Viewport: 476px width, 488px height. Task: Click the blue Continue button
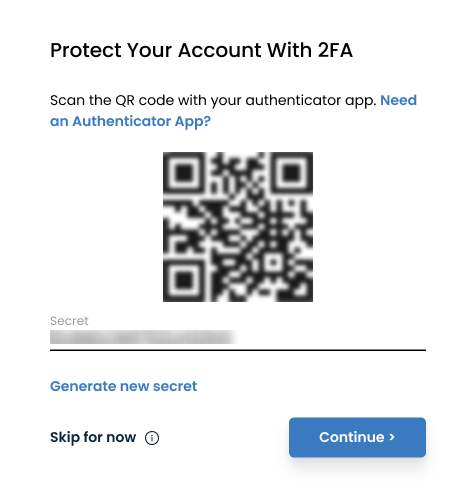[357, 437]
